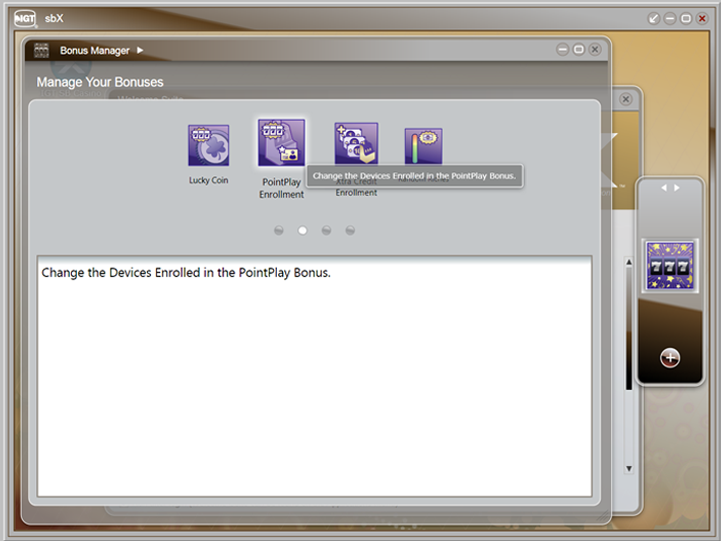Open the Xtra Credit Enrollment icon

point(356,143)
